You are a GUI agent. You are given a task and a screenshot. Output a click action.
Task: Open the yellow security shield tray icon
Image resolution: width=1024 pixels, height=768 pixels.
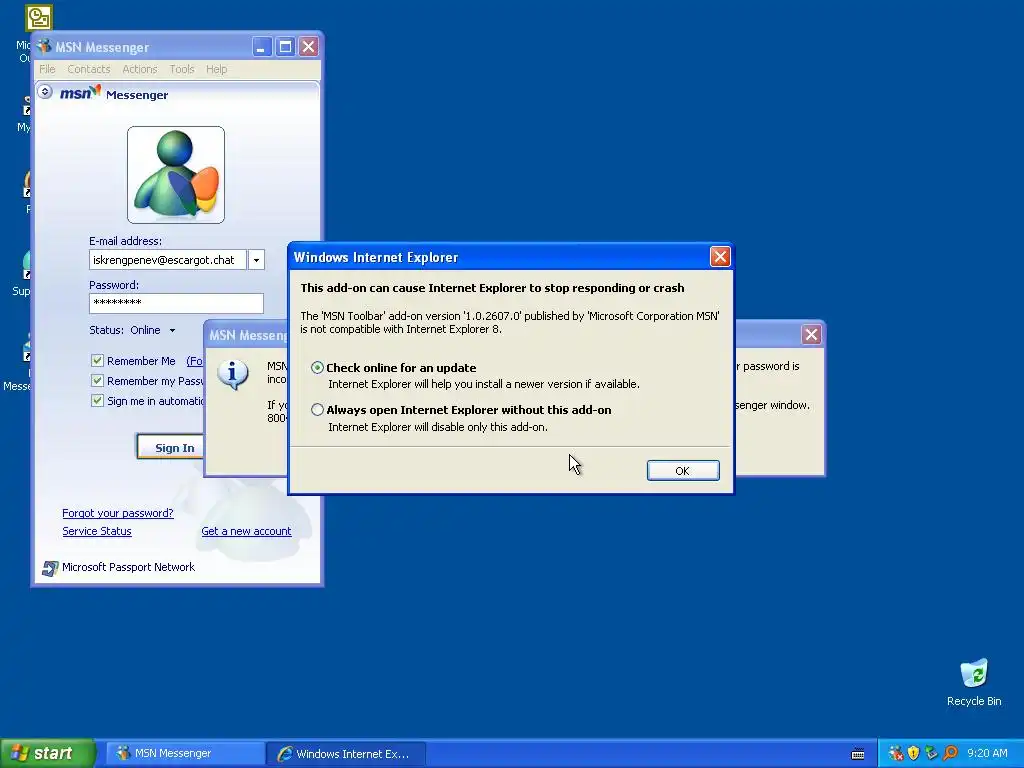click(913, 754)
